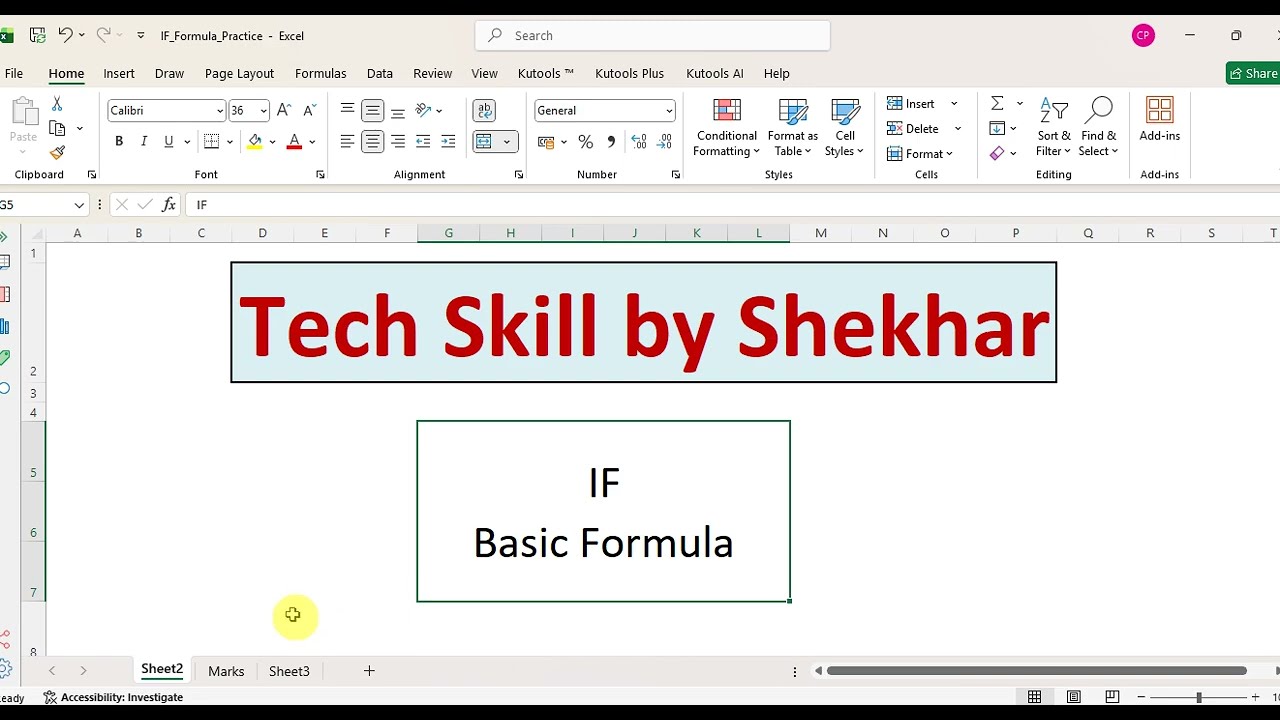Open the Calibri font name dropdown

220,111
